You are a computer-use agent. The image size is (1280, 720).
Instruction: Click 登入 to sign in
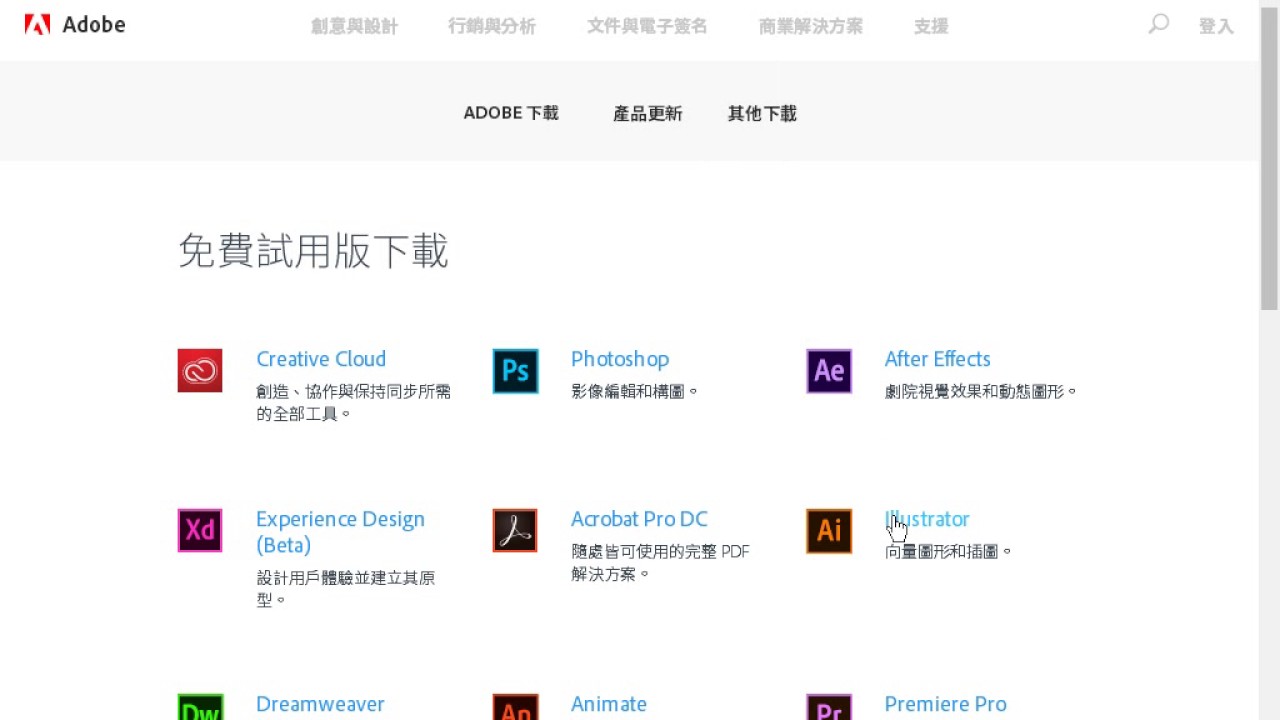tap(1216, 27)
